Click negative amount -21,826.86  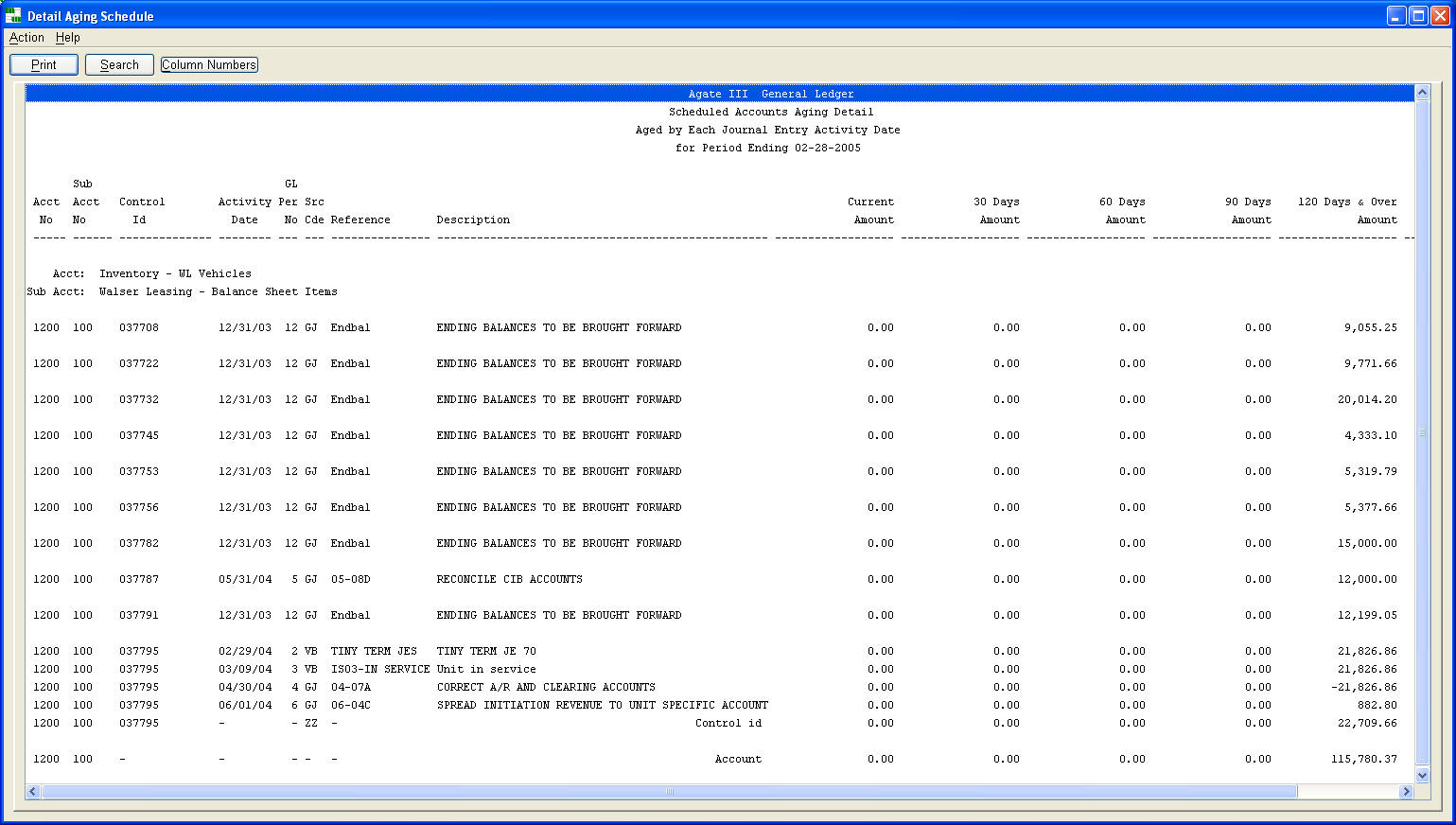click(x=1363, y=687)
